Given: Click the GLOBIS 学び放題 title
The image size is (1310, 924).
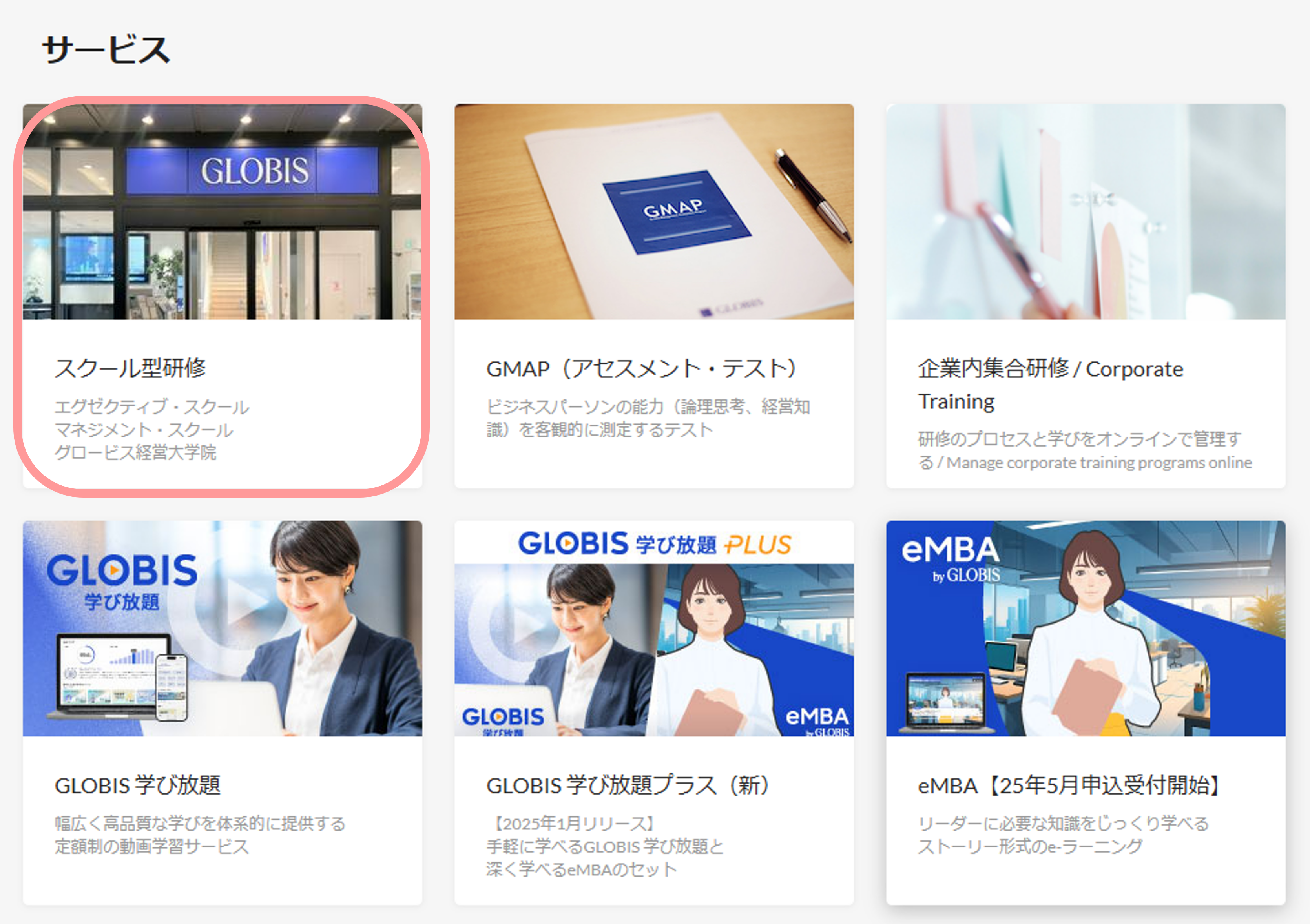Looking at the screenshot, I should tap(137, 785).
